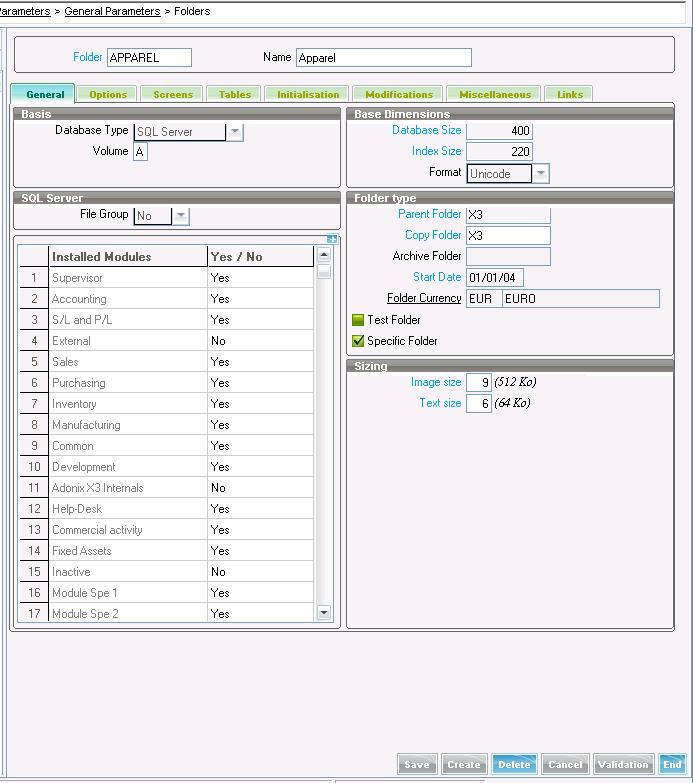The height and width of the screenshot is (783, 693).
Task: Click the Yes value for Supervisor
Action: click(x=260, y=278)
